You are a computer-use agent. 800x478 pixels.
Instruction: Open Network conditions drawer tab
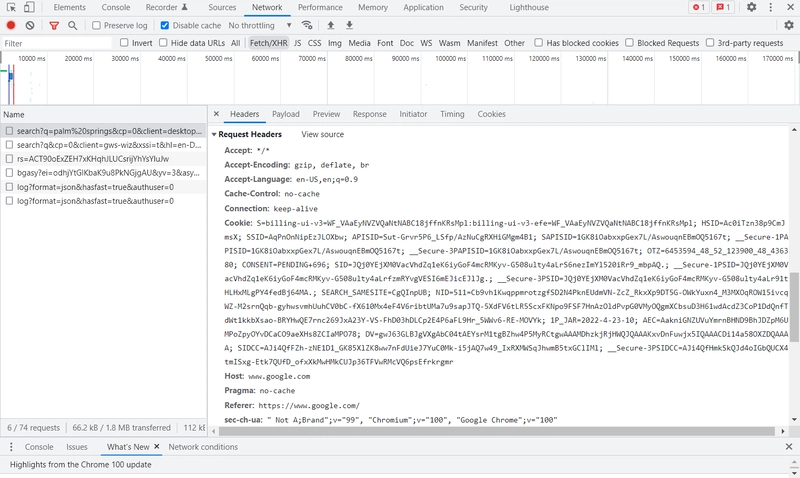tap(203, 447)
